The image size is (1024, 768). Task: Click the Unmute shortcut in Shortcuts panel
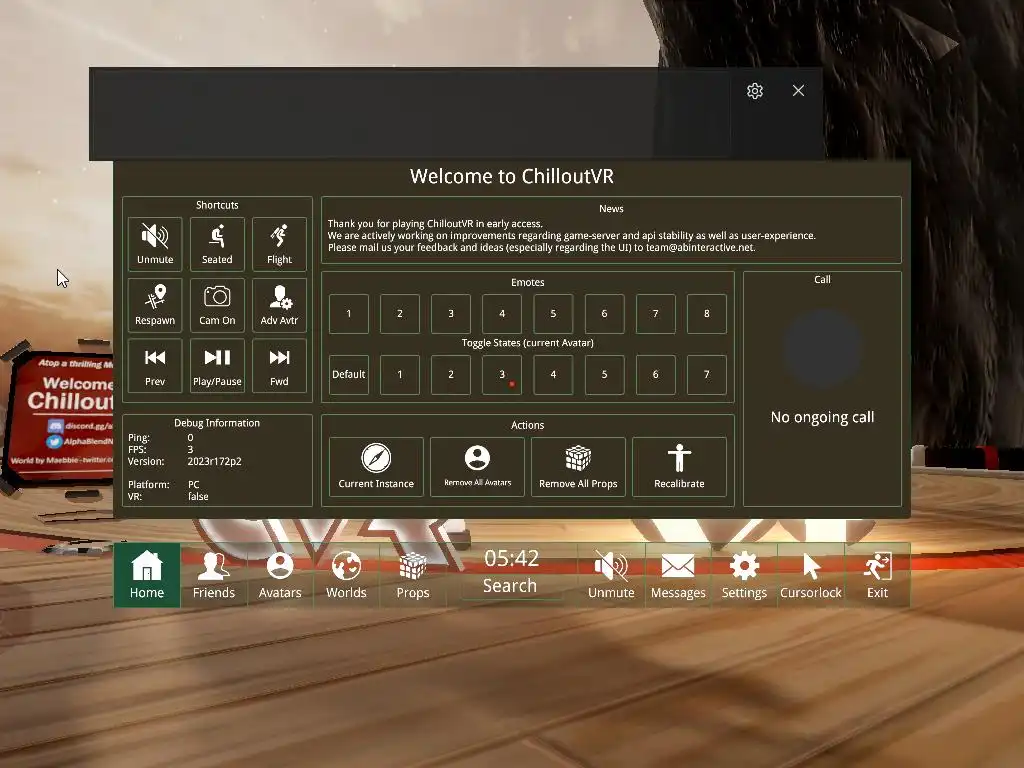(155, 244)
